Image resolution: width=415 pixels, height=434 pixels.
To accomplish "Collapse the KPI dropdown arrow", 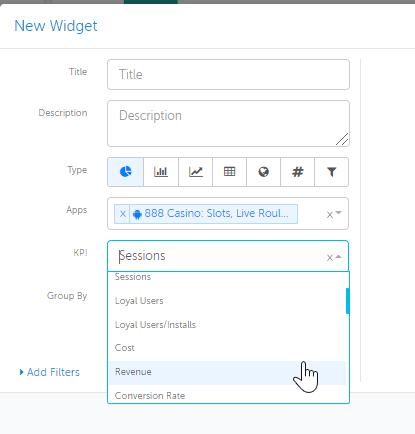I will pyautogui.click(x=339, y=257).
